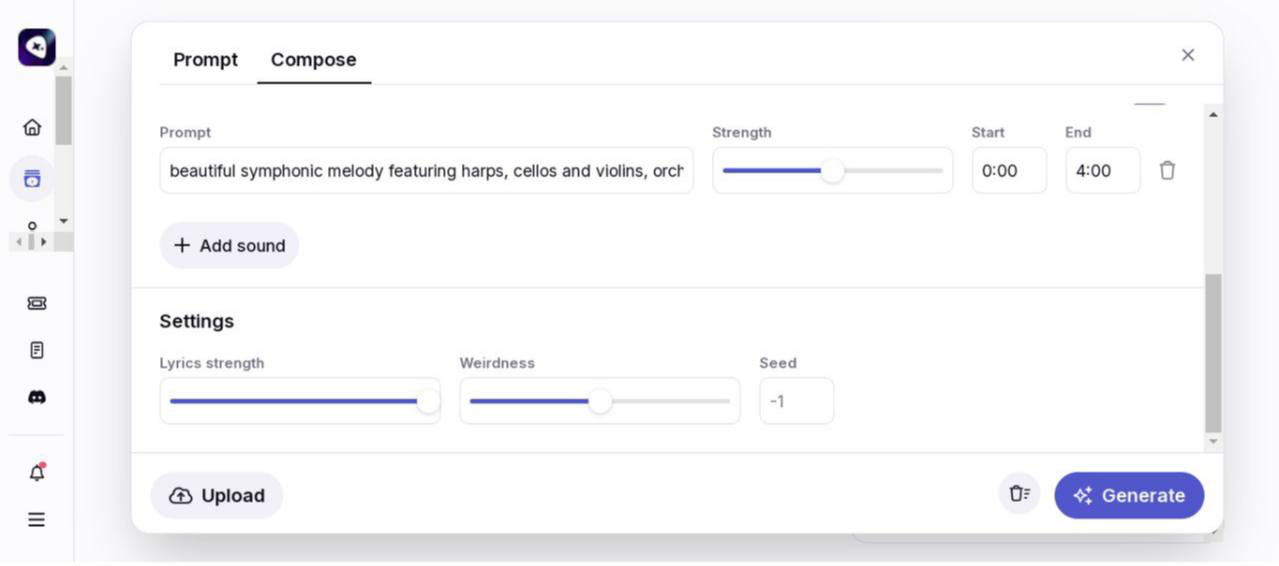Adjust the Strength slider handle
Screen dimensions: 1279x566
(x=832, y=171)
